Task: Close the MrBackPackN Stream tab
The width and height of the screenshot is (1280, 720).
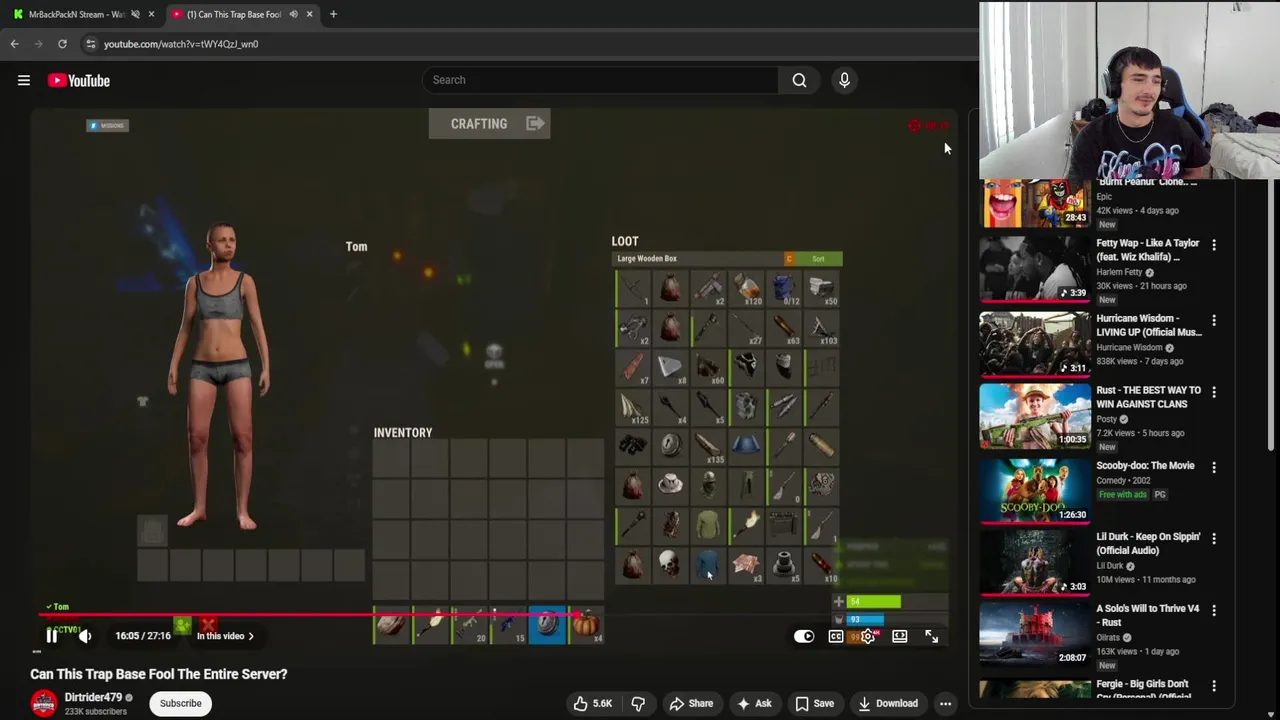Action: point(151,14)
